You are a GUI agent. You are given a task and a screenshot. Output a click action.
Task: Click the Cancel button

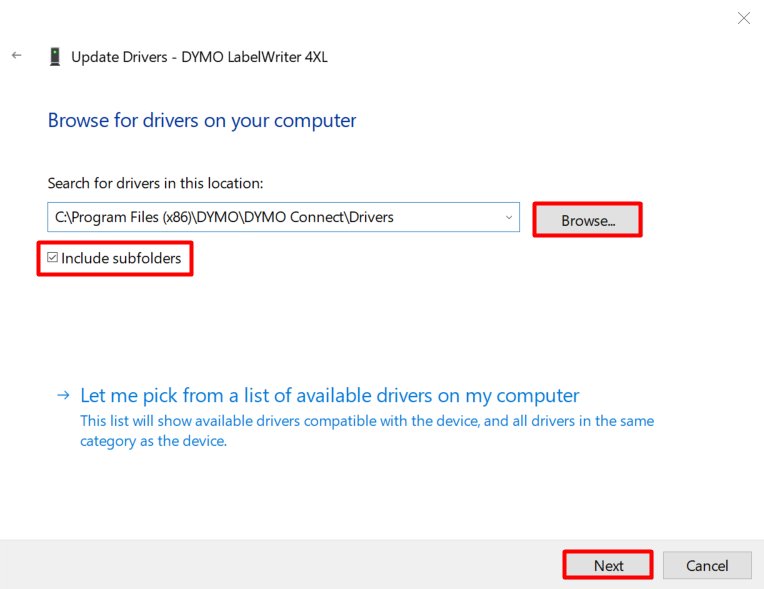click(707, 565)
